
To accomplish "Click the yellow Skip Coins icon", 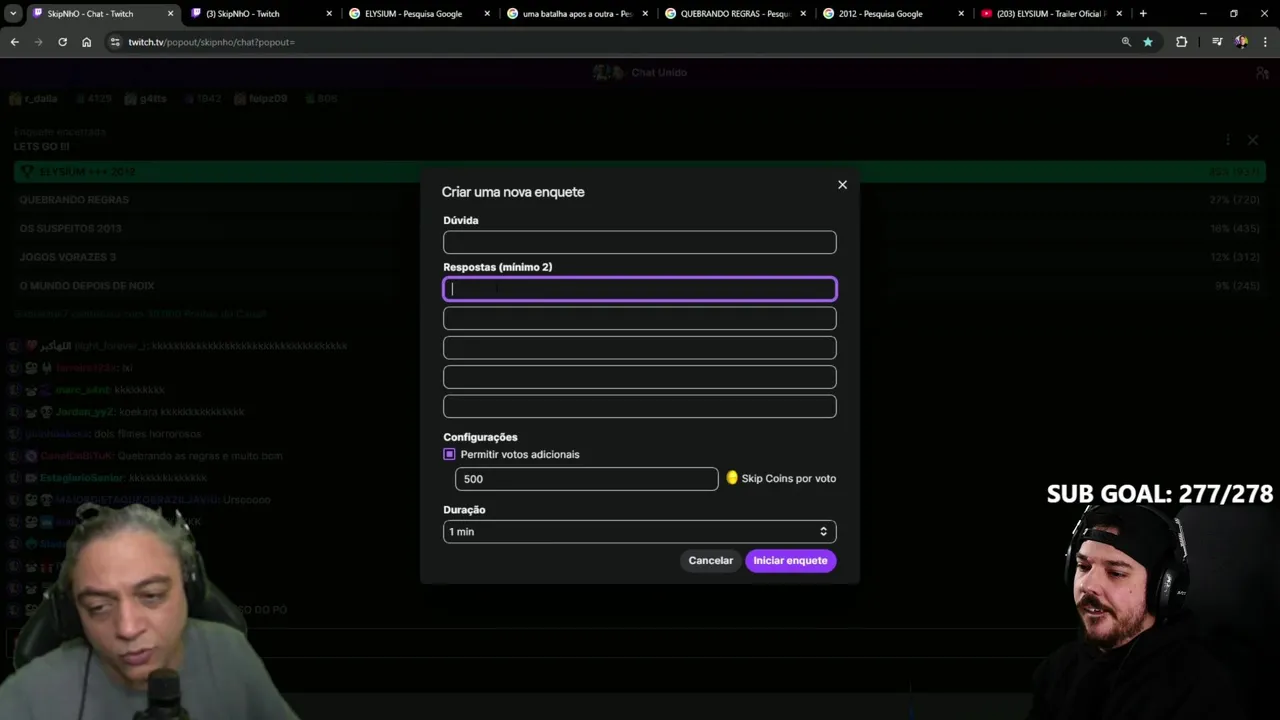I will pyautogui.click(x=732, y=478).
